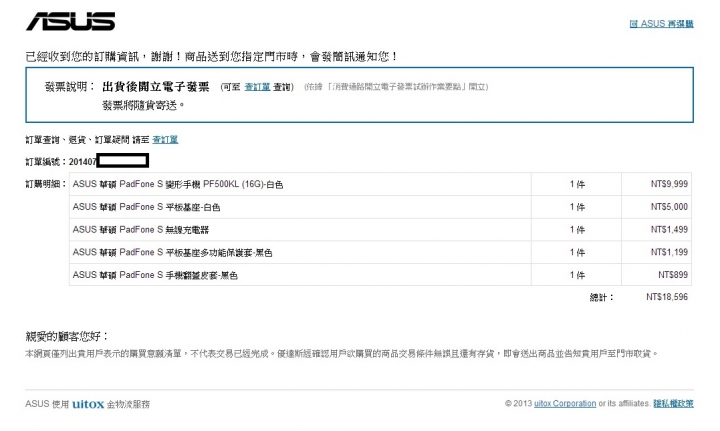Open the 隱私權政策 privacy policy link

[673, 403]
